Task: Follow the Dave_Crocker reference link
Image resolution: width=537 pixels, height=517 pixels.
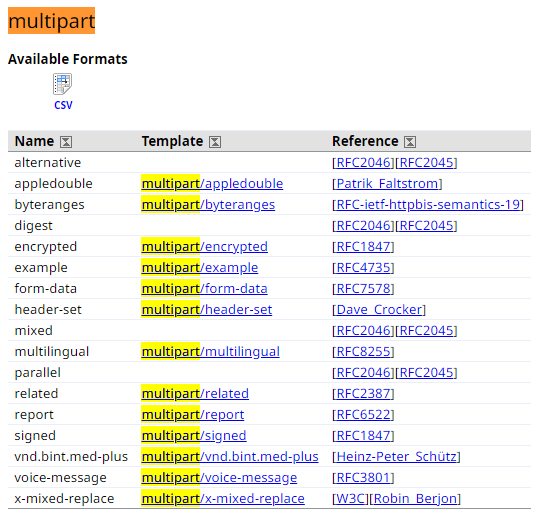Action: click(x=379, y=310)
